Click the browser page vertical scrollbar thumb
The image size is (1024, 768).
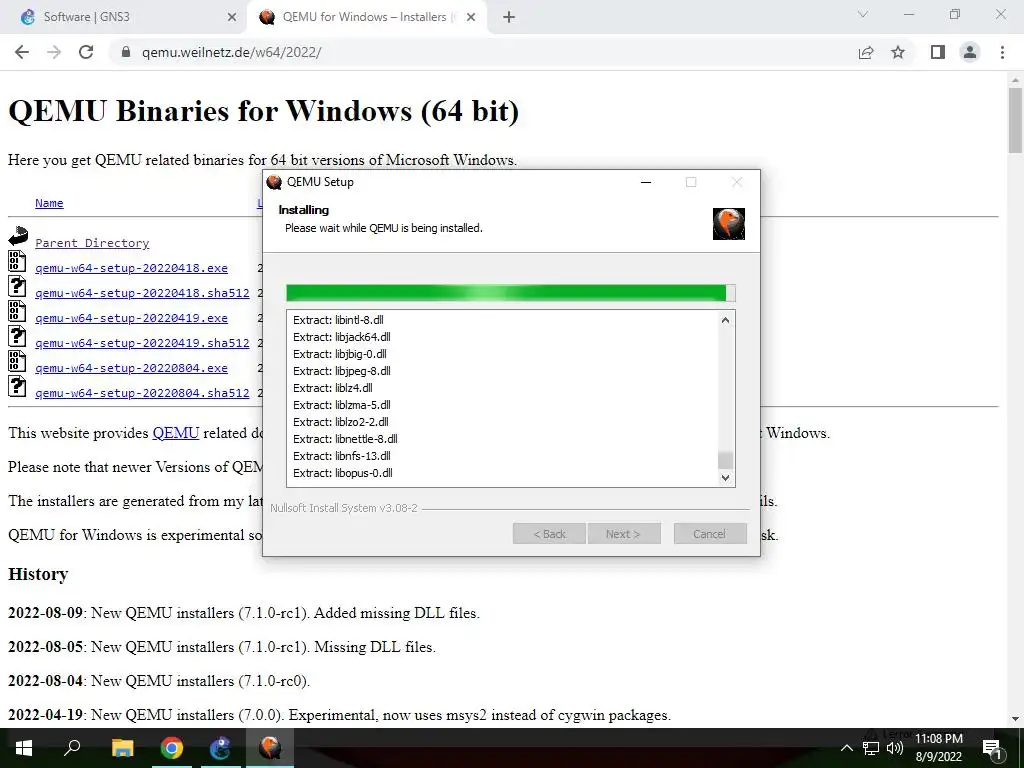pyautogui.click(x=1015, y=120)
